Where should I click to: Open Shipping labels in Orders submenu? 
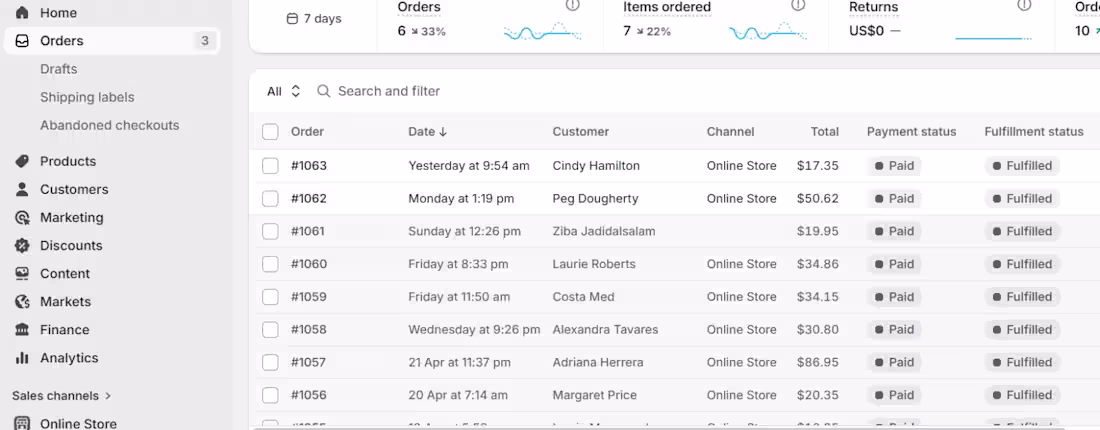(87, 97)
